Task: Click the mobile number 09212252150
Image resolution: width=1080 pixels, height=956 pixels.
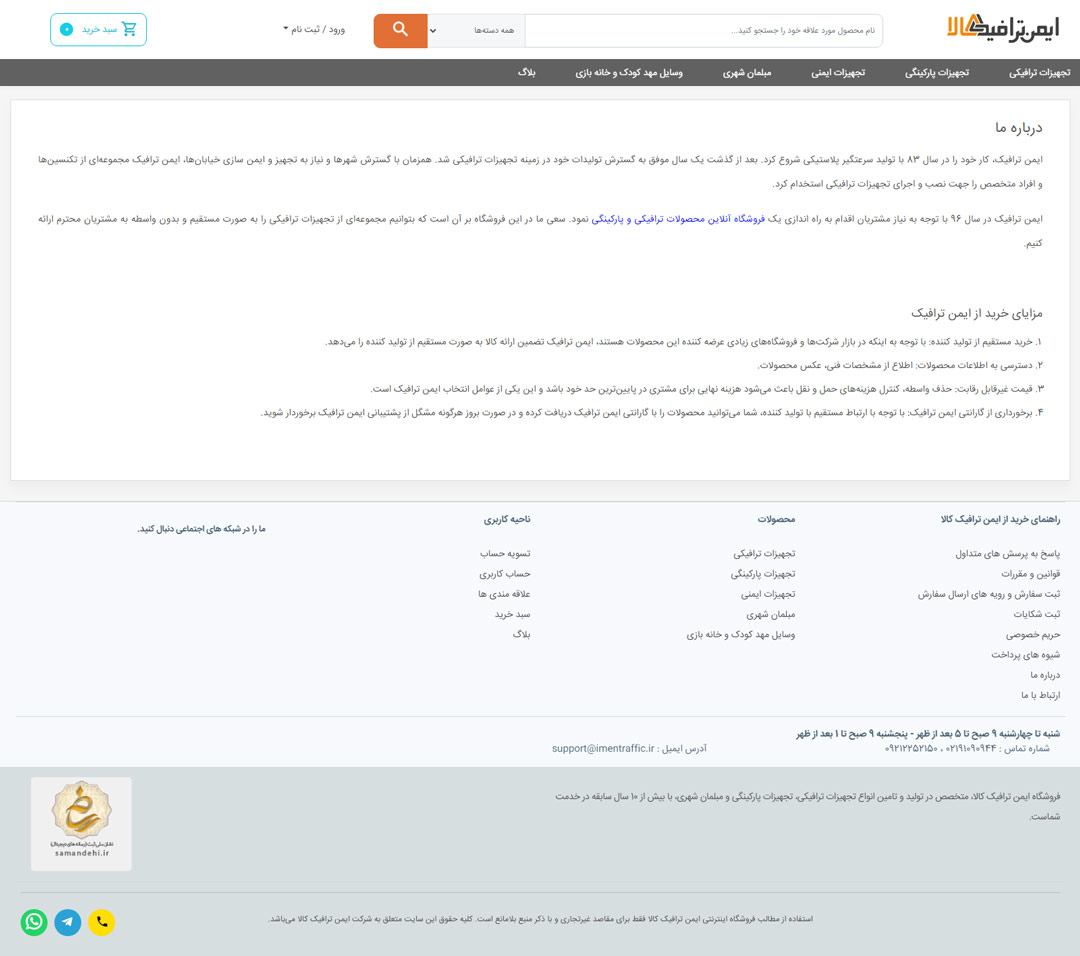Action: (x=911, y=749)
